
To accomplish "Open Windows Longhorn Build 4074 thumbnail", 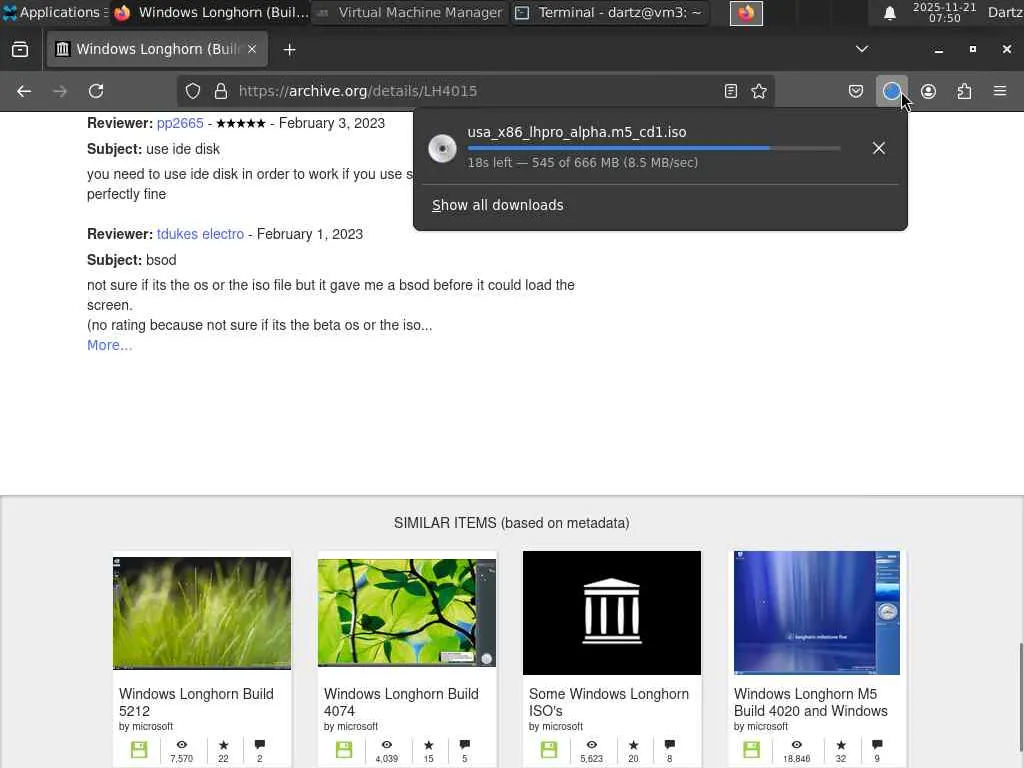I will [x=407, y=613].
